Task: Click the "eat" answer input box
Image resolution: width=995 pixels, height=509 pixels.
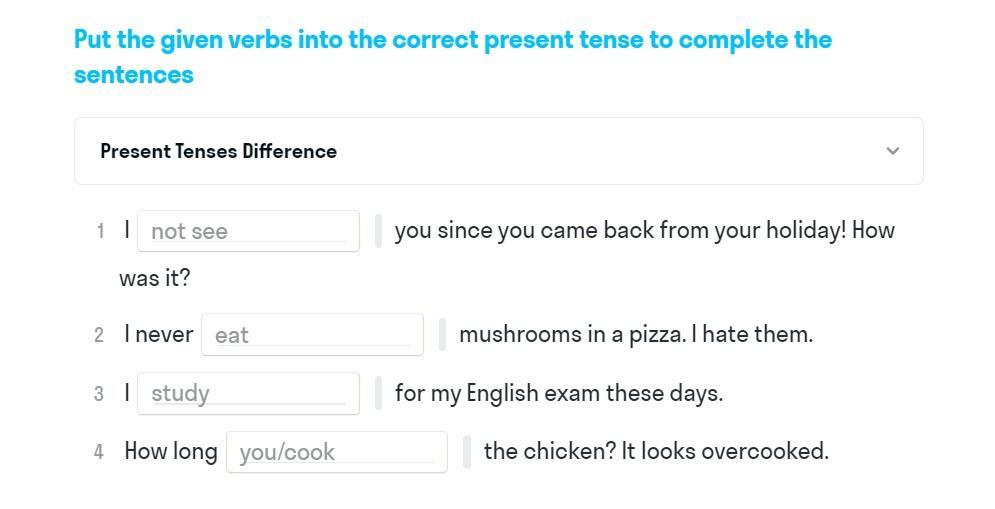Action: tap(312, 334)
